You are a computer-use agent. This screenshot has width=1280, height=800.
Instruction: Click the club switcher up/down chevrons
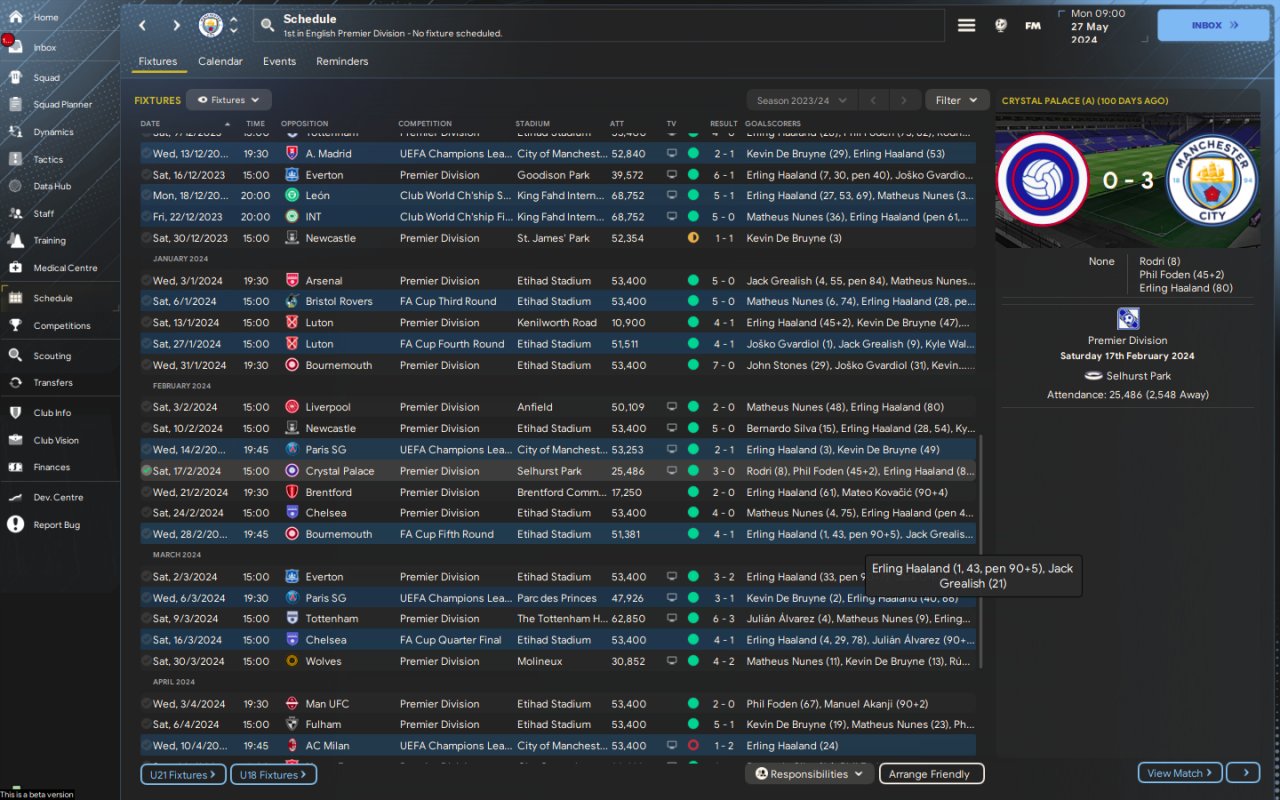pos(234,25)
